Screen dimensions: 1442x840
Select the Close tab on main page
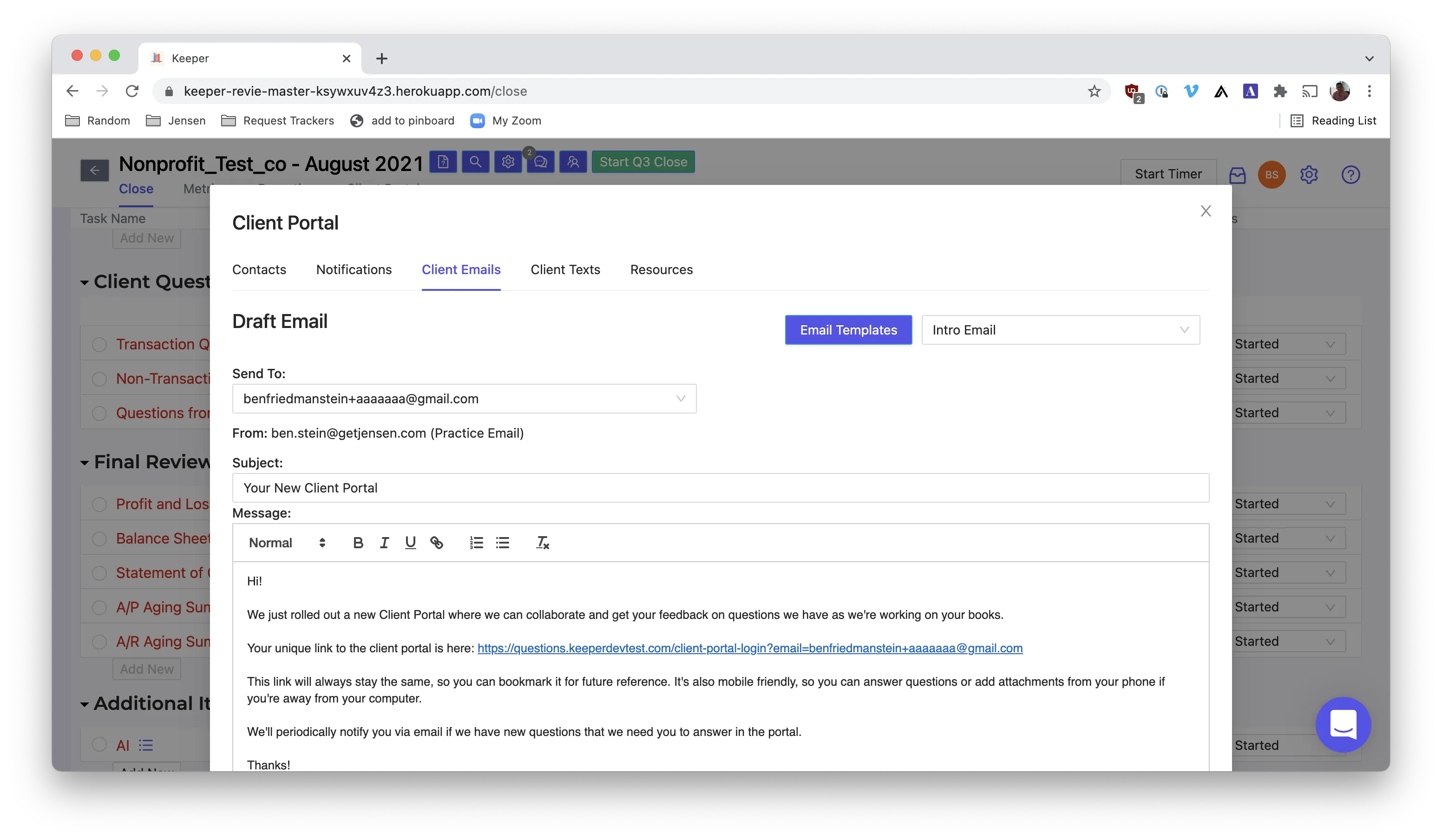[136, 189]
